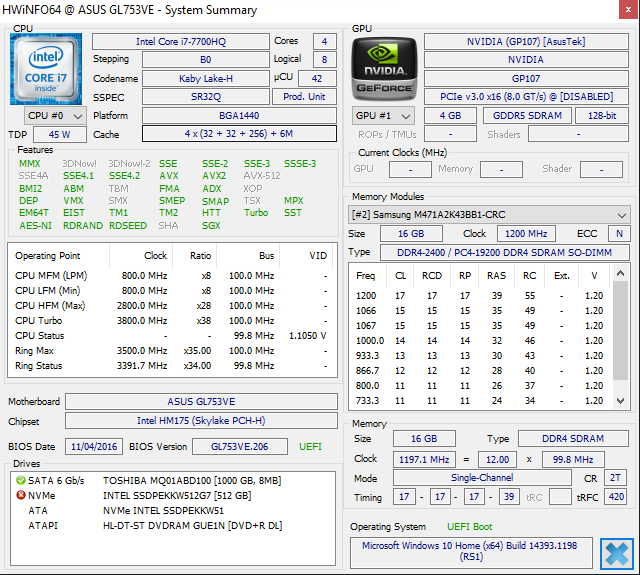The height and width of the screenshot is (575, 640).
Task: Click the ASUS GL753VE motherboard field
Action: click(x=201, y=402)
